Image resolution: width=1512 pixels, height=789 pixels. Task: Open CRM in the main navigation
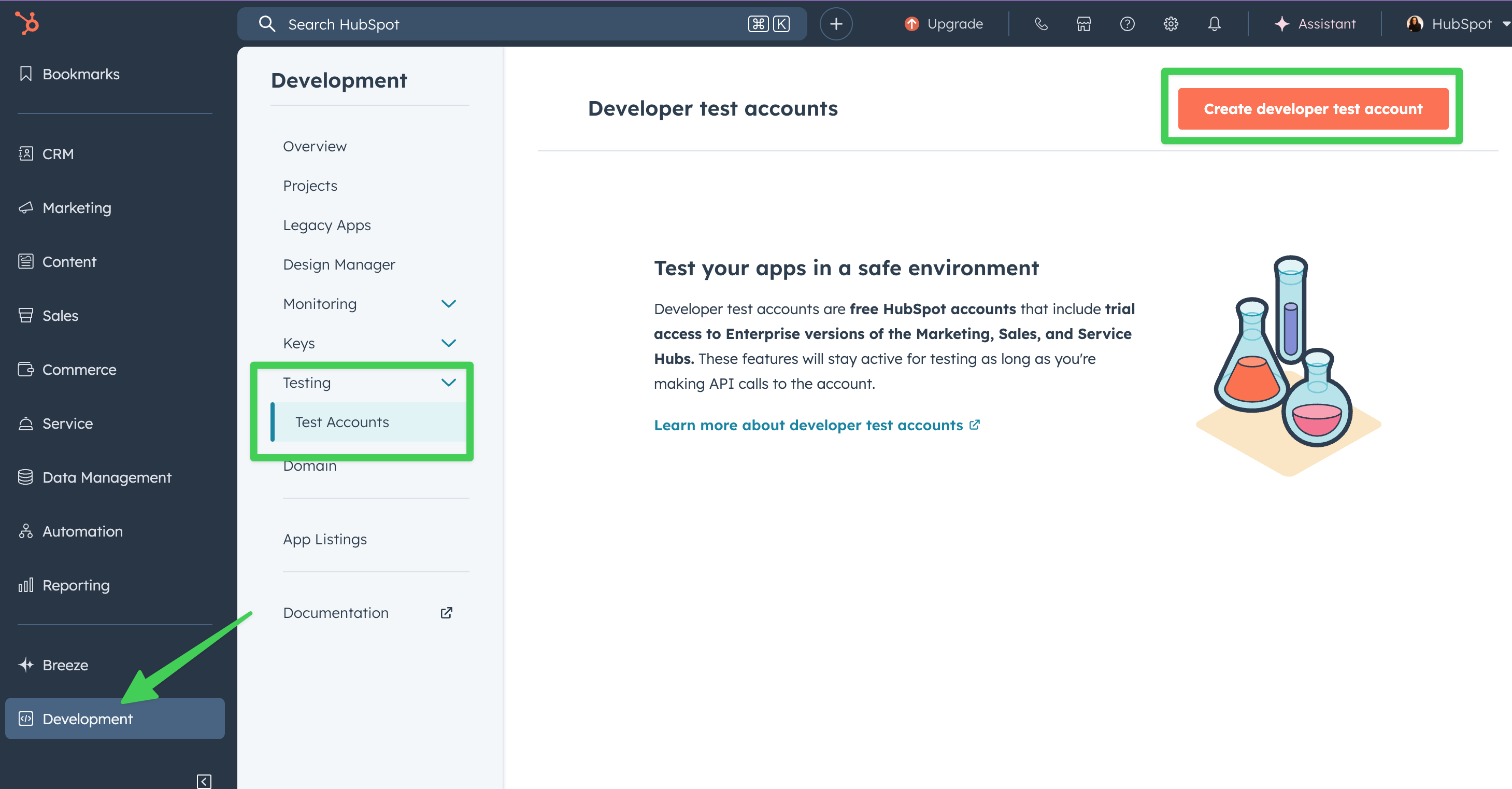58,154
